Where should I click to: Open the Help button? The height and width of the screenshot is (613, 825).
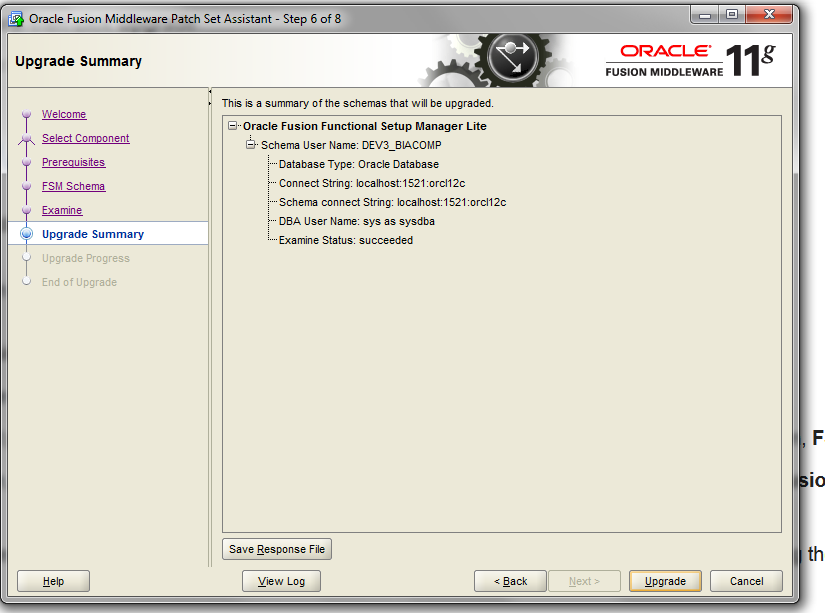[53, 581]
